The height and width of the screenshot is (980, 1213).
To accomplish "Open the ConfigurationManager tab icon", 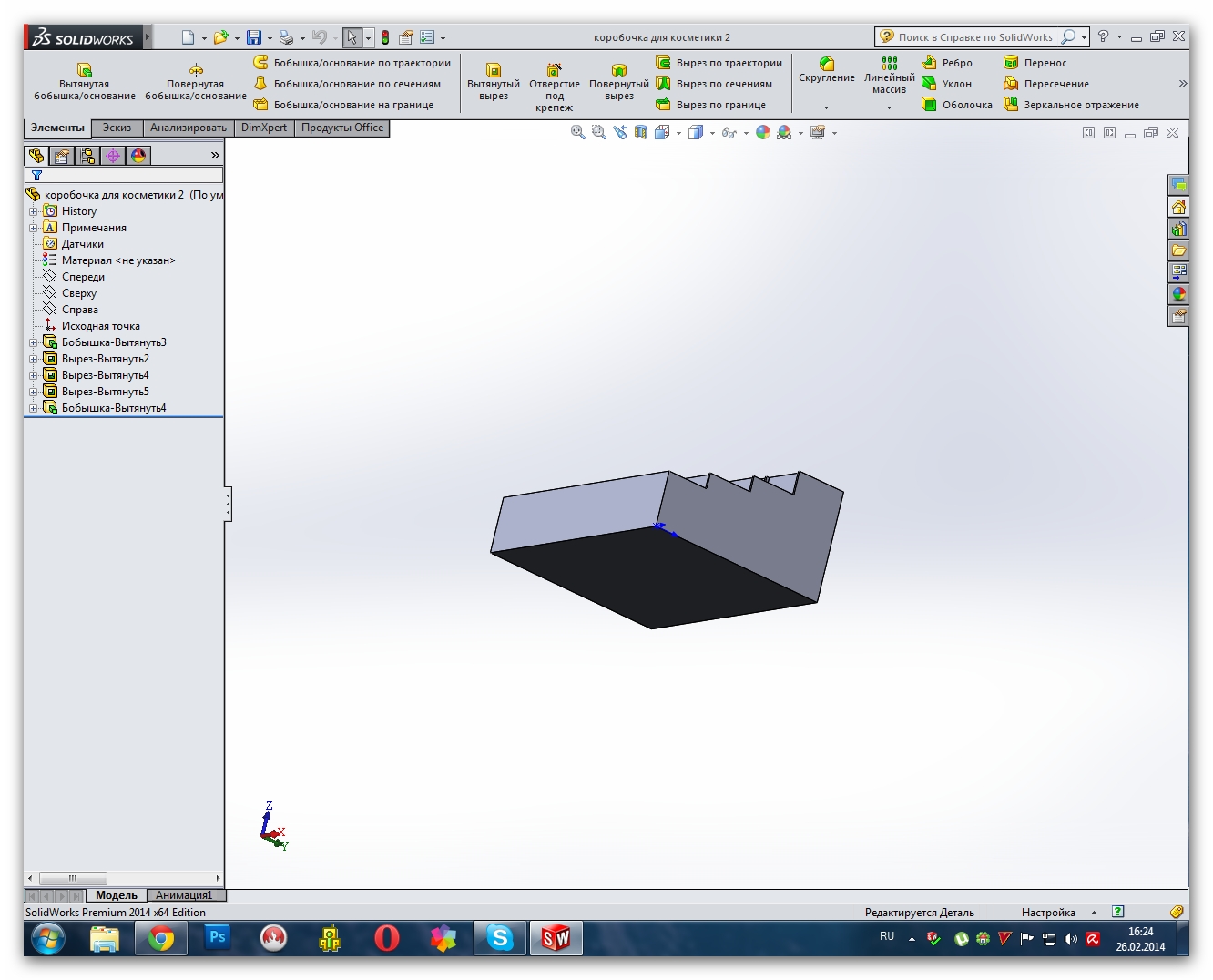I will click(87, 156).
